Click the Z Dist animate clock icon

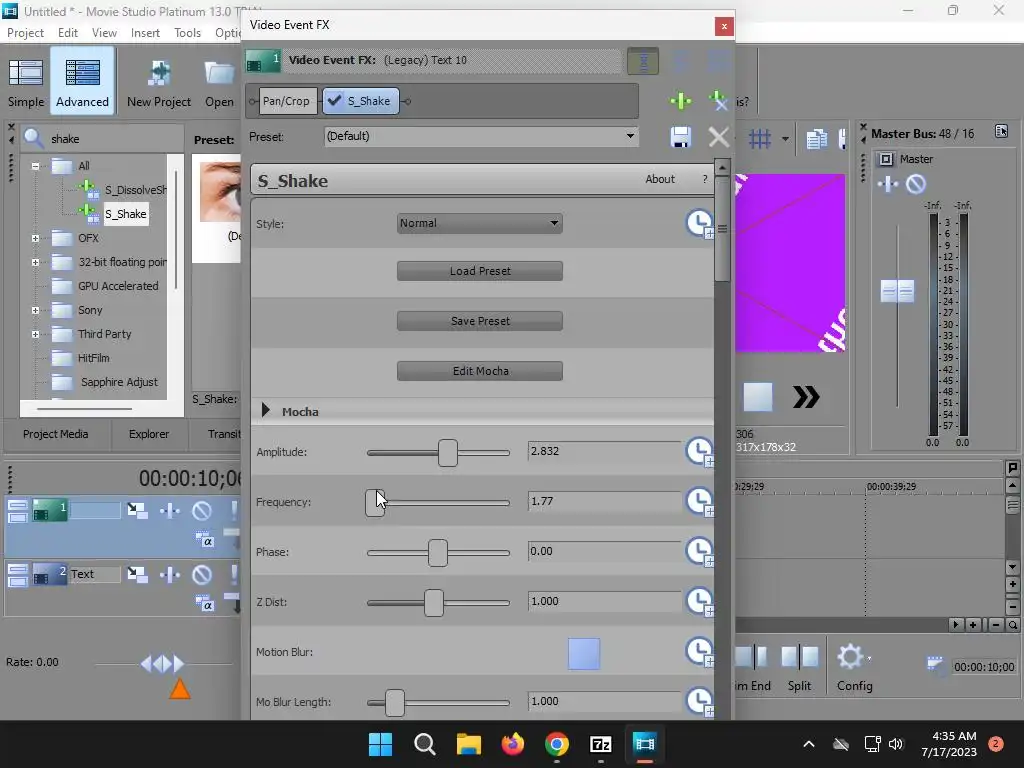699,601
